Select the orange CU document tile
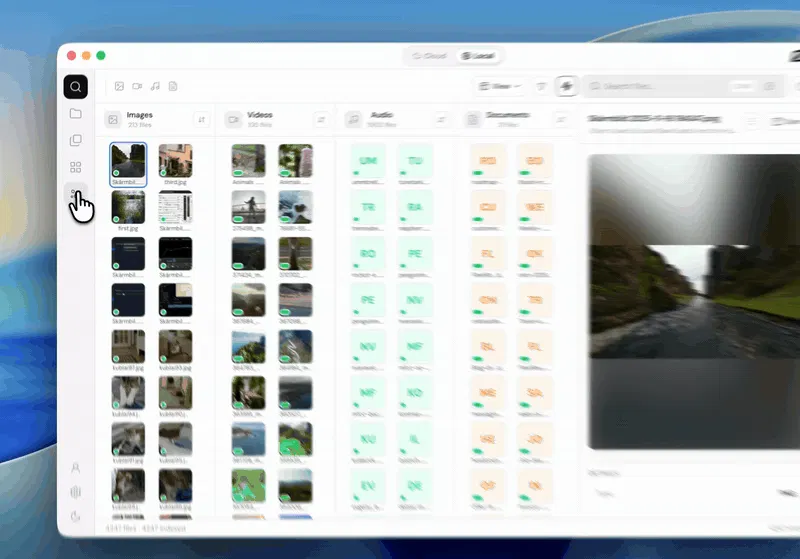This screenshot has width=800, height=559. coord(488,207)
